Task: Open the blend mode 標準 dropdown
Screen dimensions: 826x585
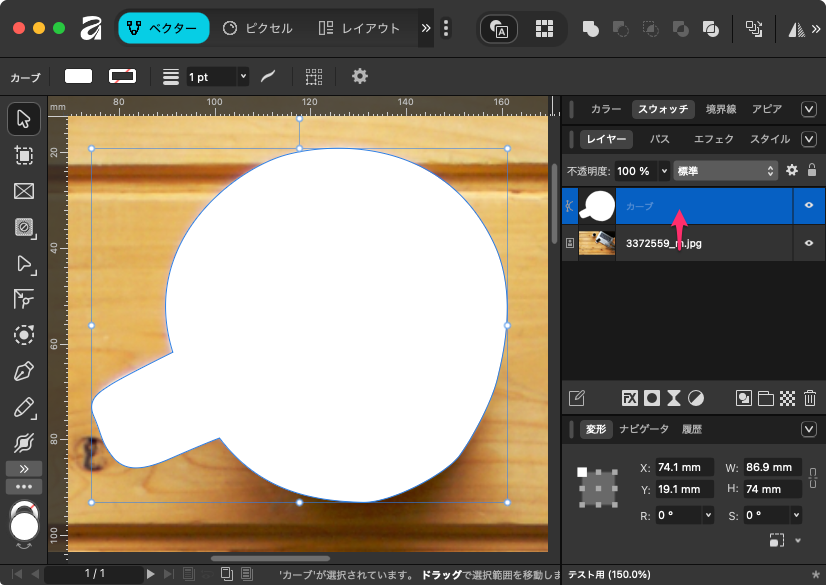Action: [x=726, y=171]
